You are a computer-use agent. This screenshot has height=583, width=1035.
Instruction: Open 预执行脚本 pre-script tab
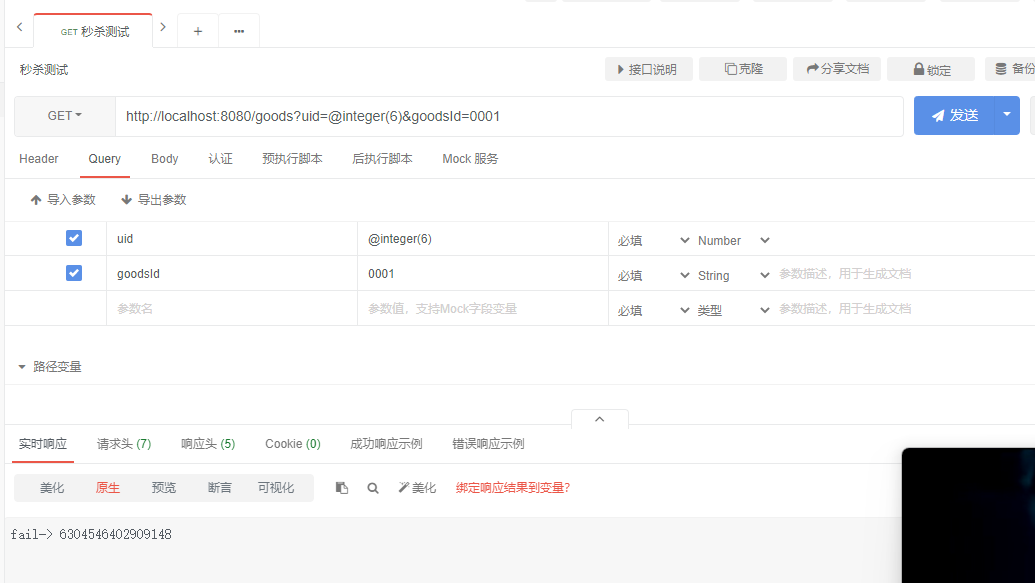click(x=292, y=158)
